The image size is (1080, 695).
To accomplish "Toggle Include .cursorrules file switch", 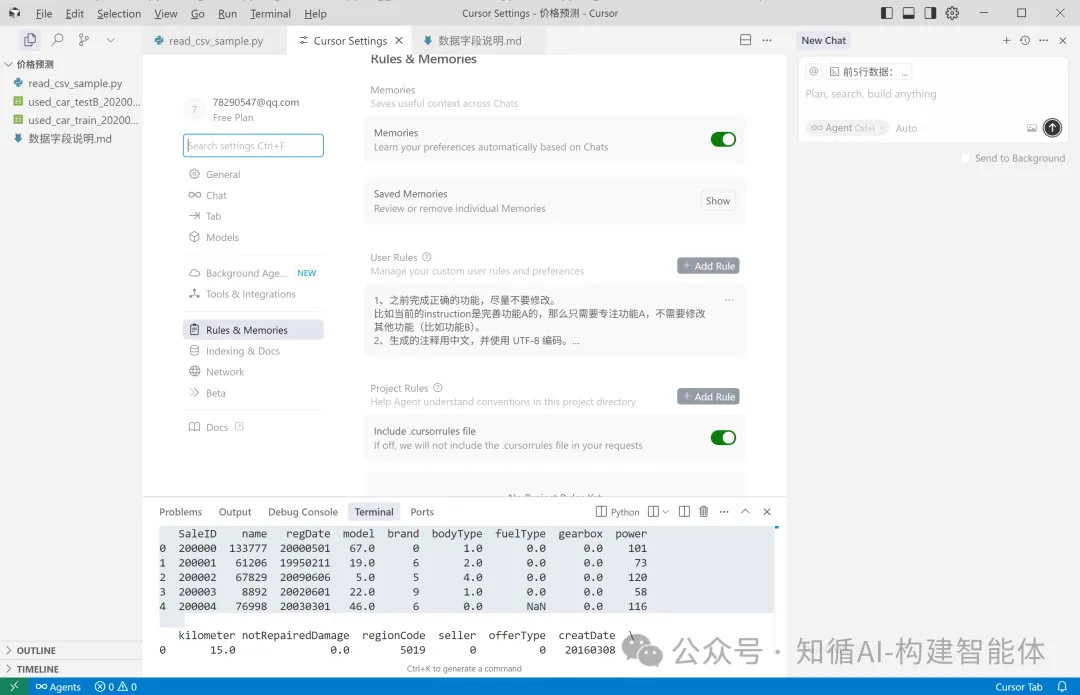I will click(723, 437).
